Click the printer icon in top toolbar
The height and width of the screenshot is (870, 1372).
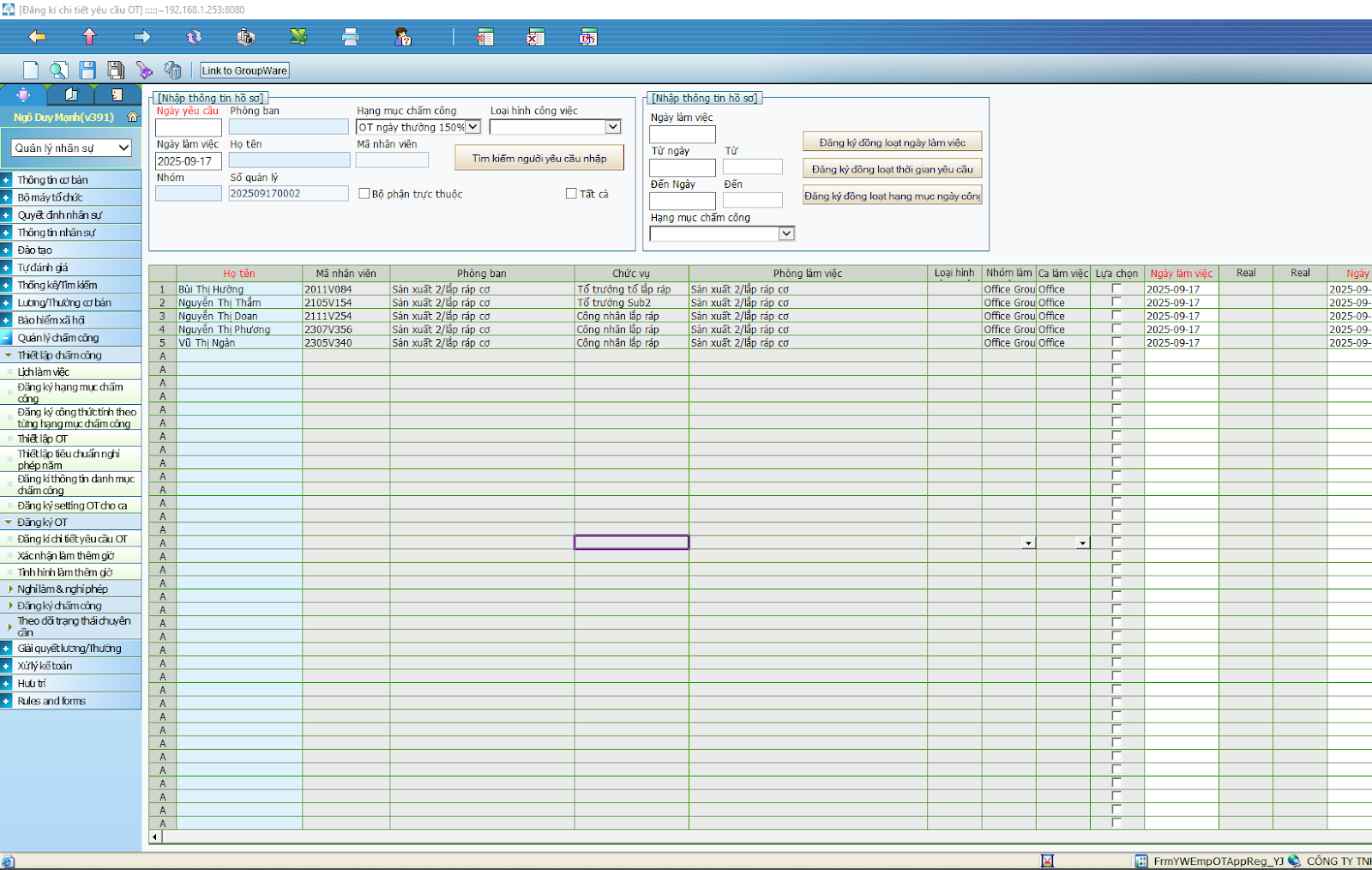pos(350,37)
